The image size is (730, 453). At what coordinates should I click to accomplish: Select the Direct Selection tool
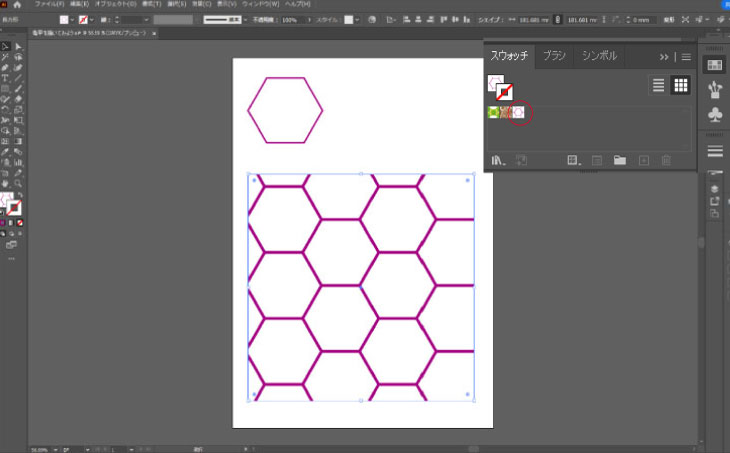click(x=18, y=46)
